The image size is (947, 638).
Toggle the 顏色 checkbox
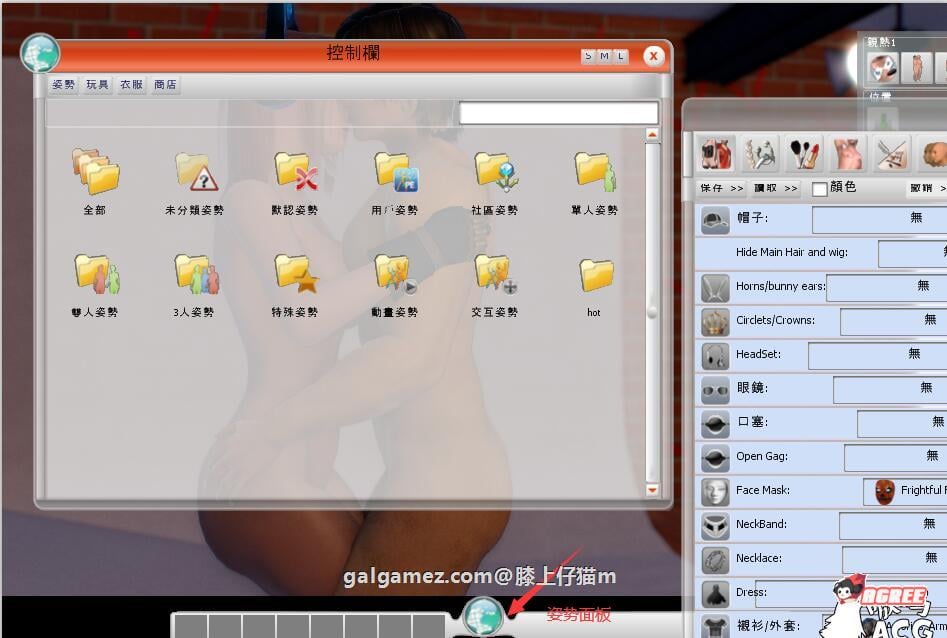[820, 188]
